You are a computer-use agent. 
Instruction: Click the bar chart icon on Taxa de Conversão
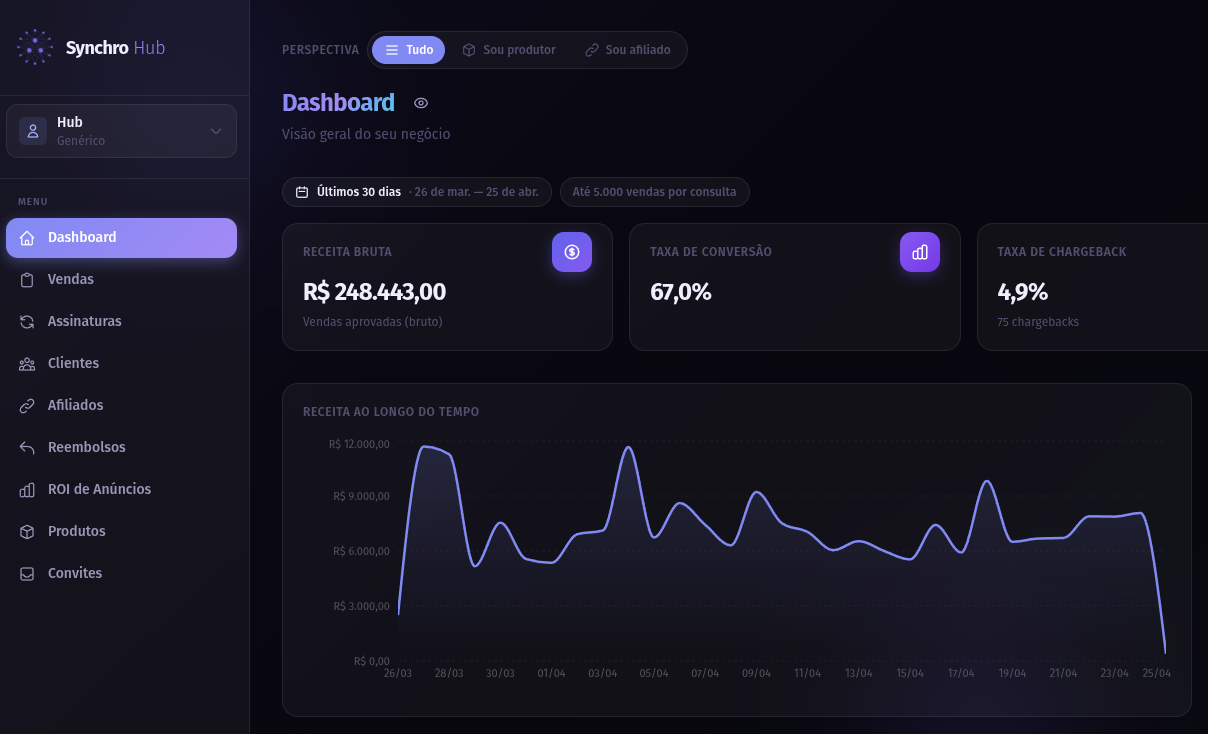click(x=920, y=252)
